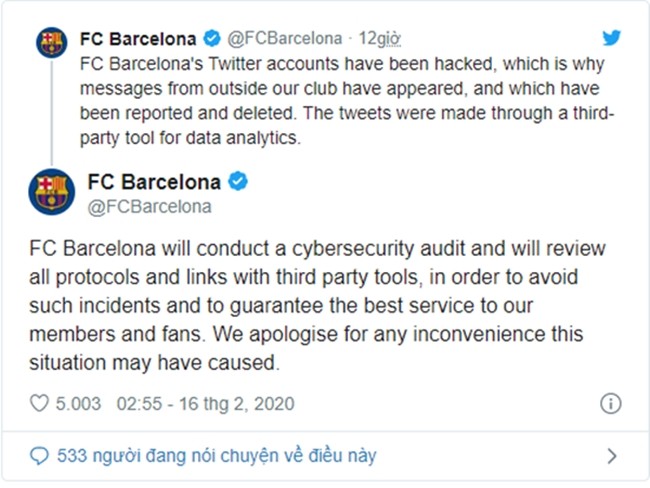Click the large FC Barcelona crest avatar
The height and width of the screenshot is (488, 650).
pyautogui.click(x=51, y=191)
